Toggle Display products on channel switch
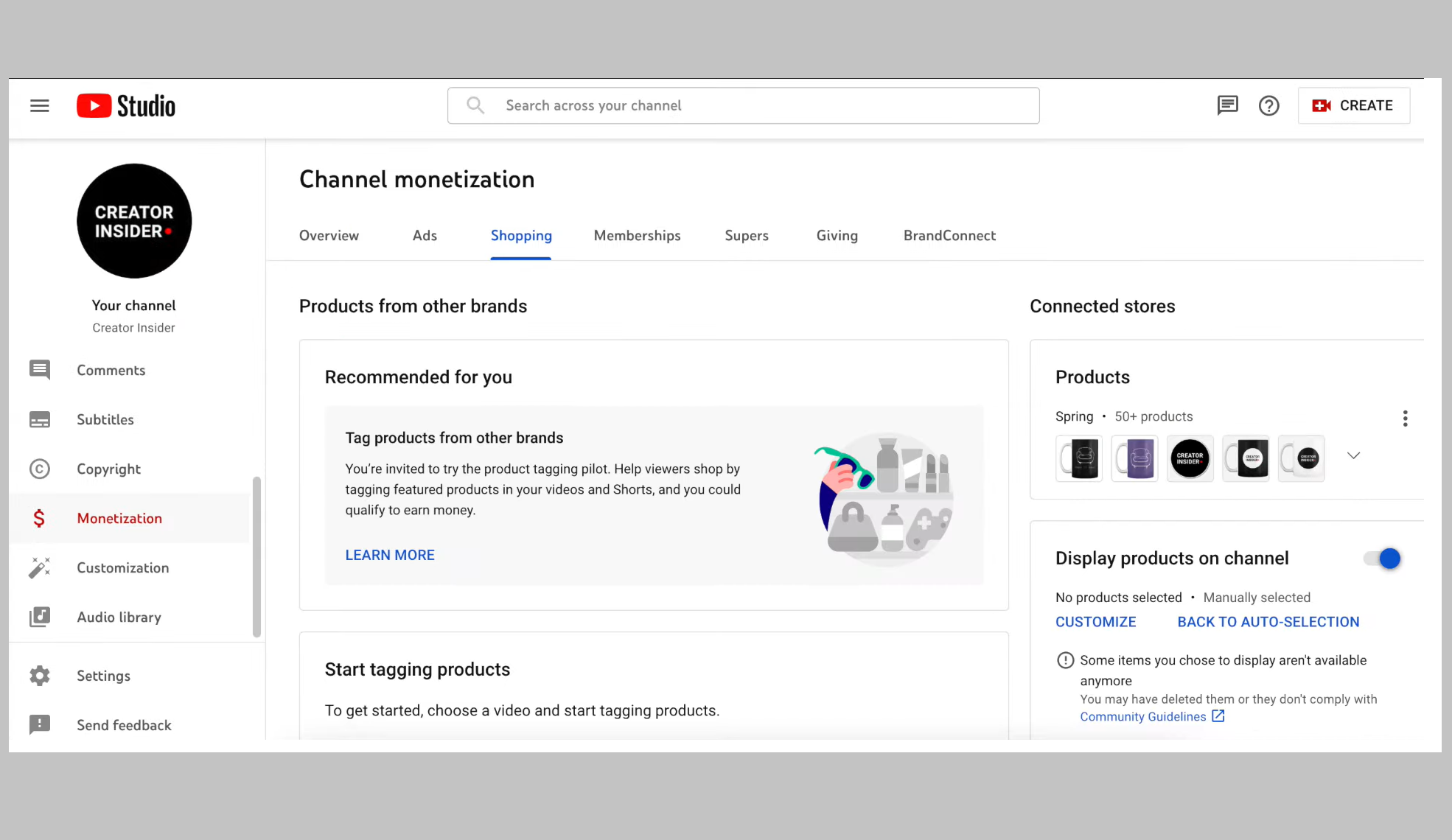Viewport: 1452px width, 840px height. [x=1382, y=559]
